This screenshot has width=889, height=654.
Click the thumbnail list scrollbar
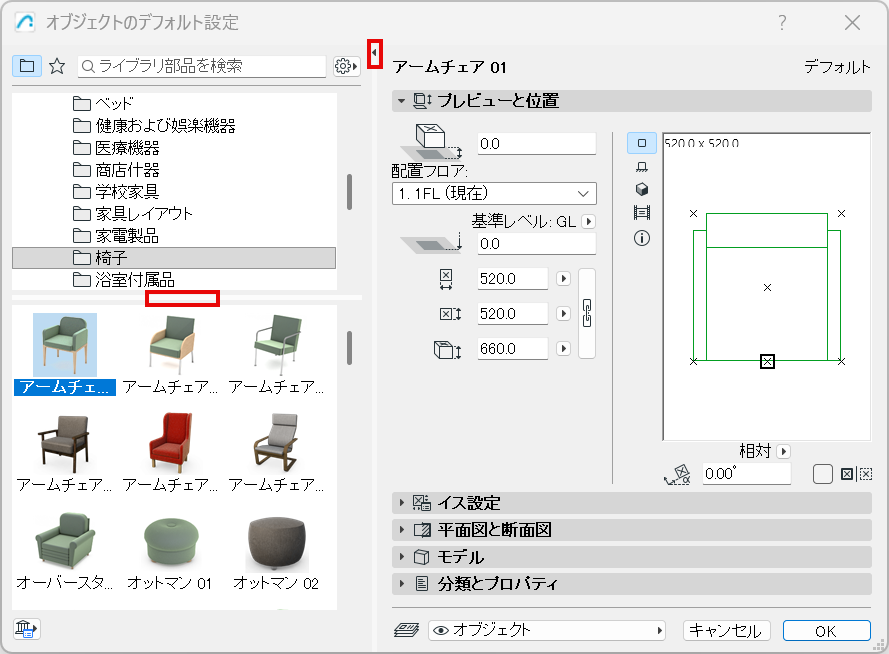pos(349,348)
